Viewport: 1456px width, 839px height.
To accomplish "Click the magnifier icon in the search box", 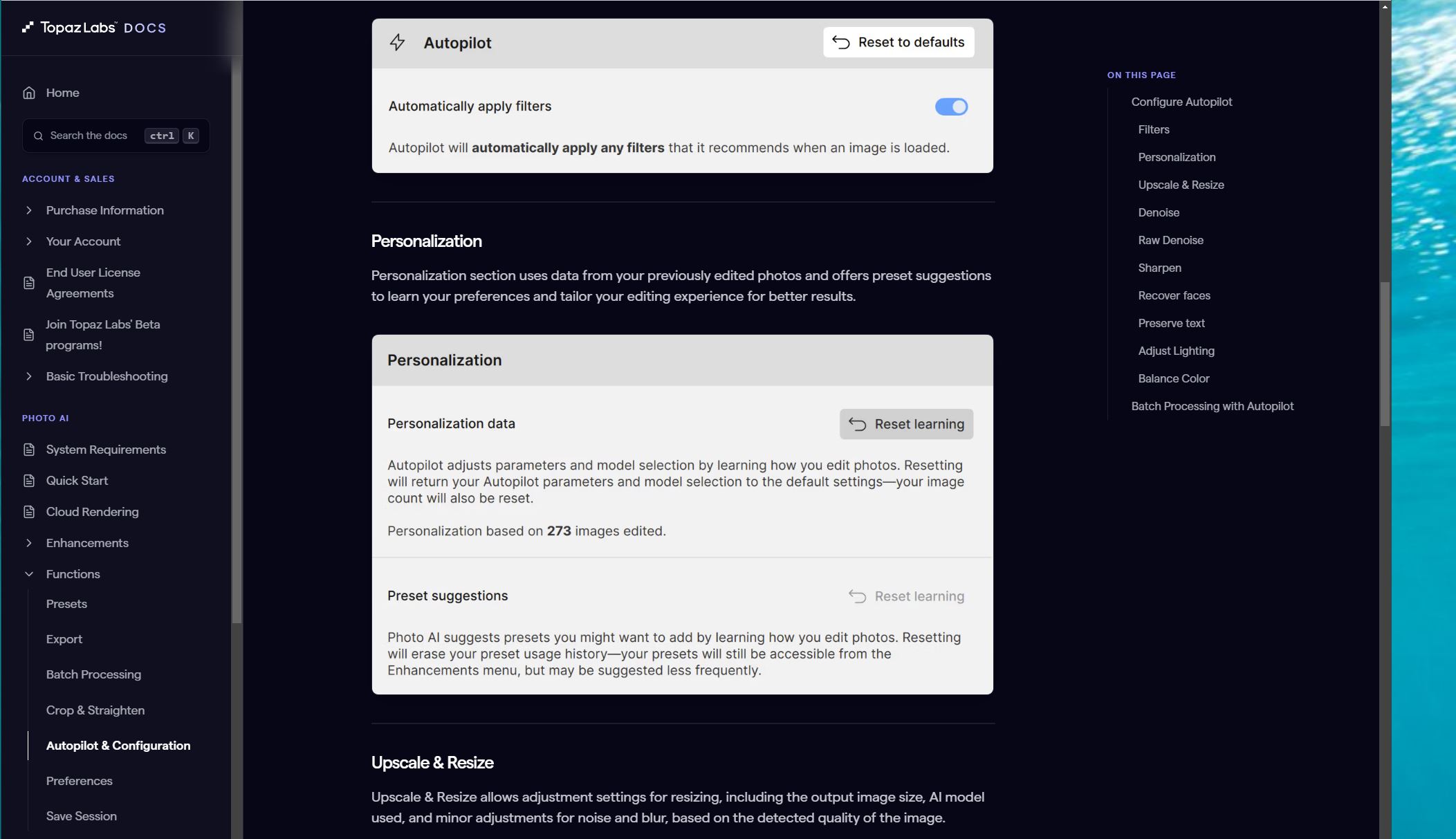I will (x=39, y=136).
